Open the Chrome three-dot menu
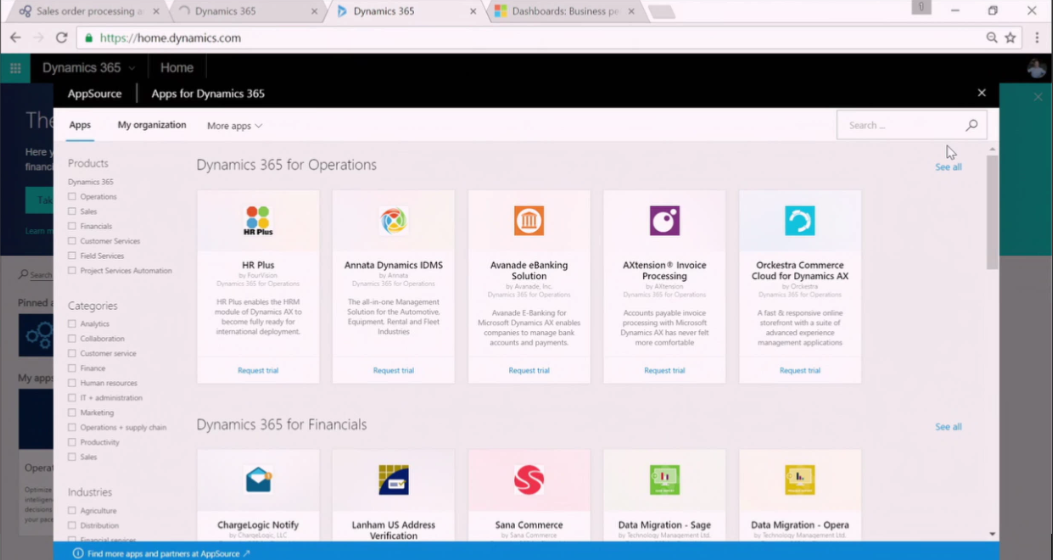Viewport: 1053px width, 560px height. pos(1038,38)
